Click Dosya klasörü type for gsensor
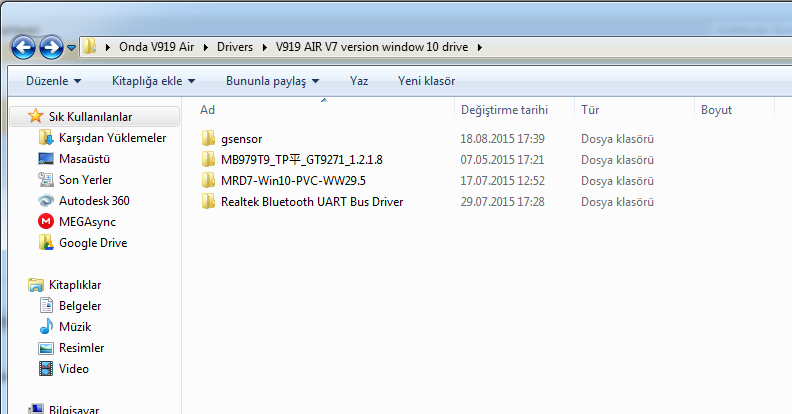This screenshot has height=414, width=792. (617, 139)
